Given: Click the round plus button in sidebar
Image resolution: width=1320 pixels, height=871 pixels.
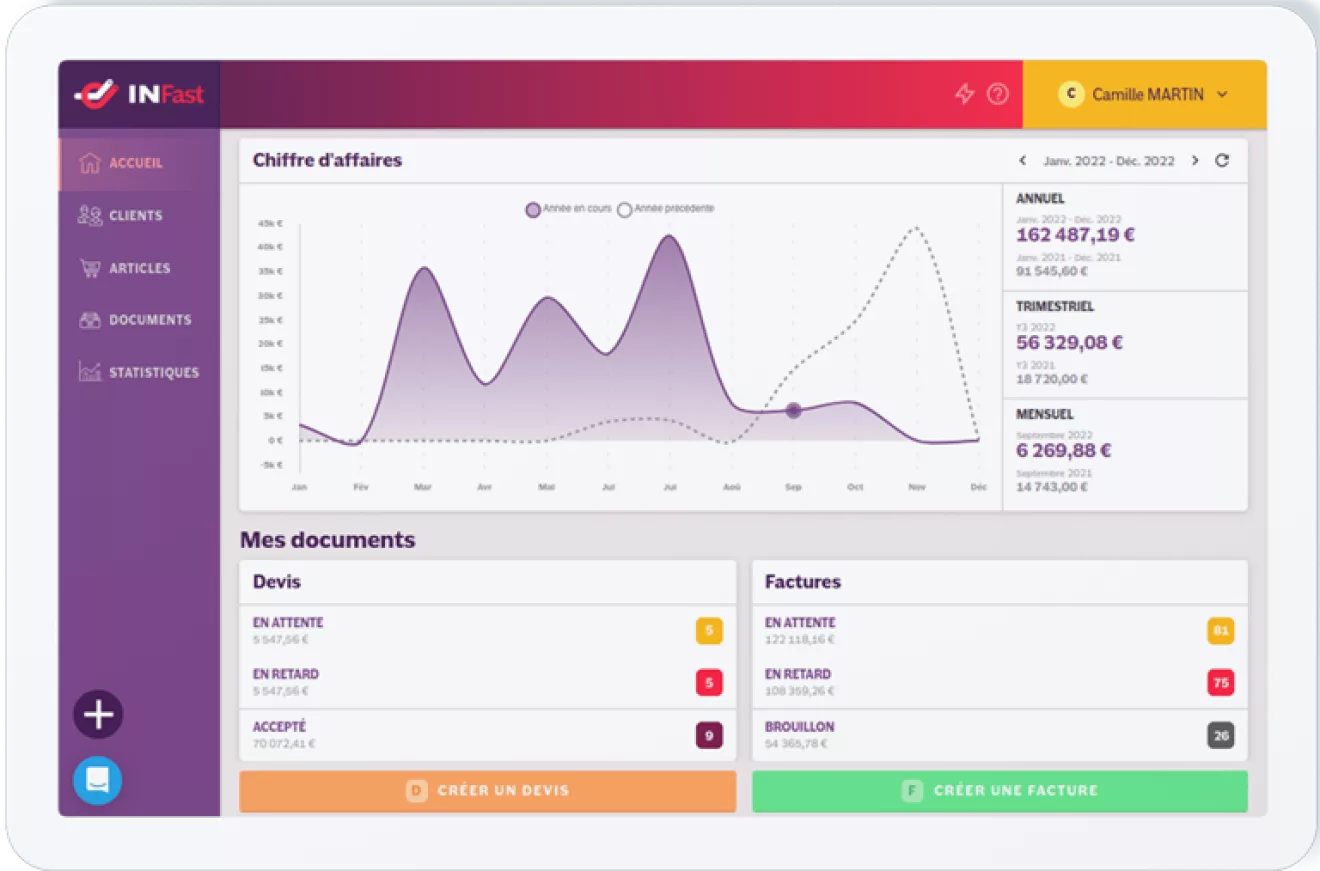Looking at the screenshot, I should point(98,715).
